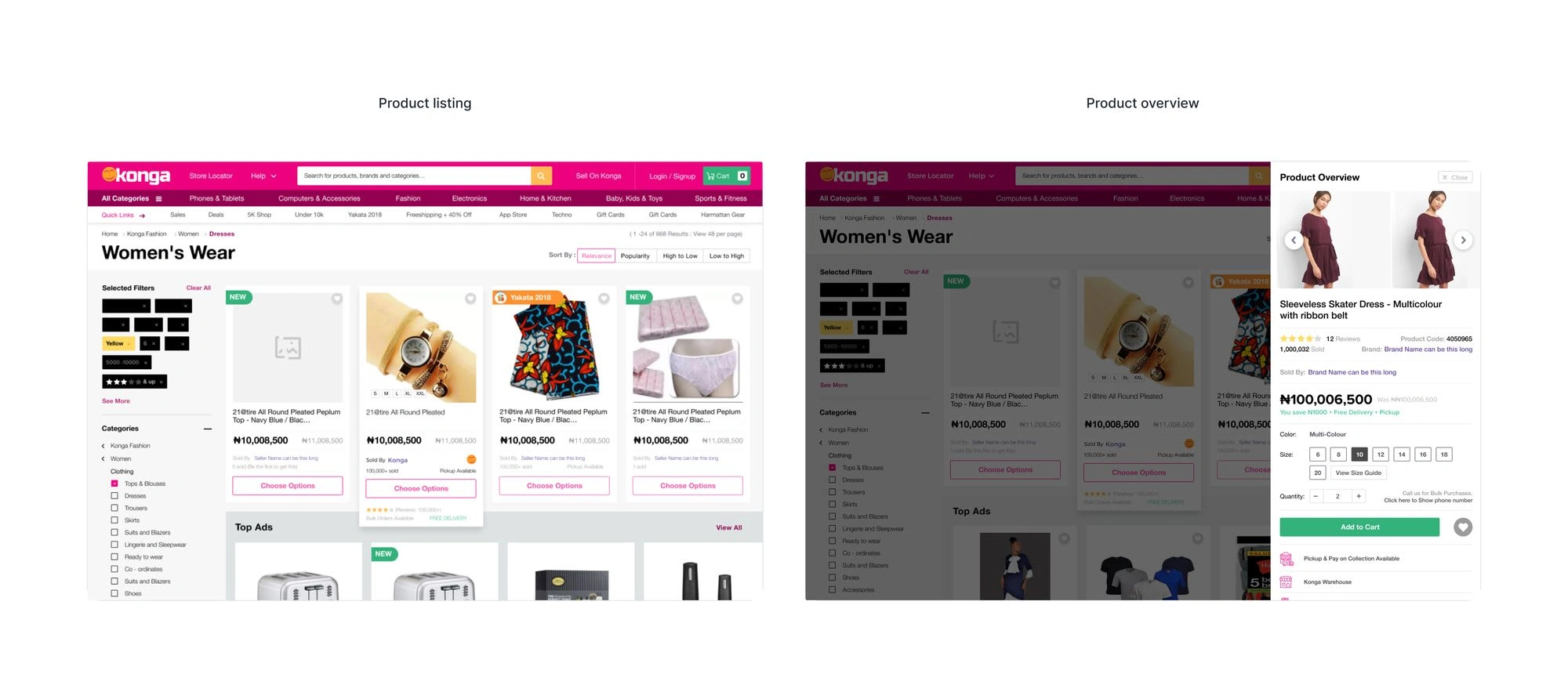Click the orange search magnifier button

(541, 176)
